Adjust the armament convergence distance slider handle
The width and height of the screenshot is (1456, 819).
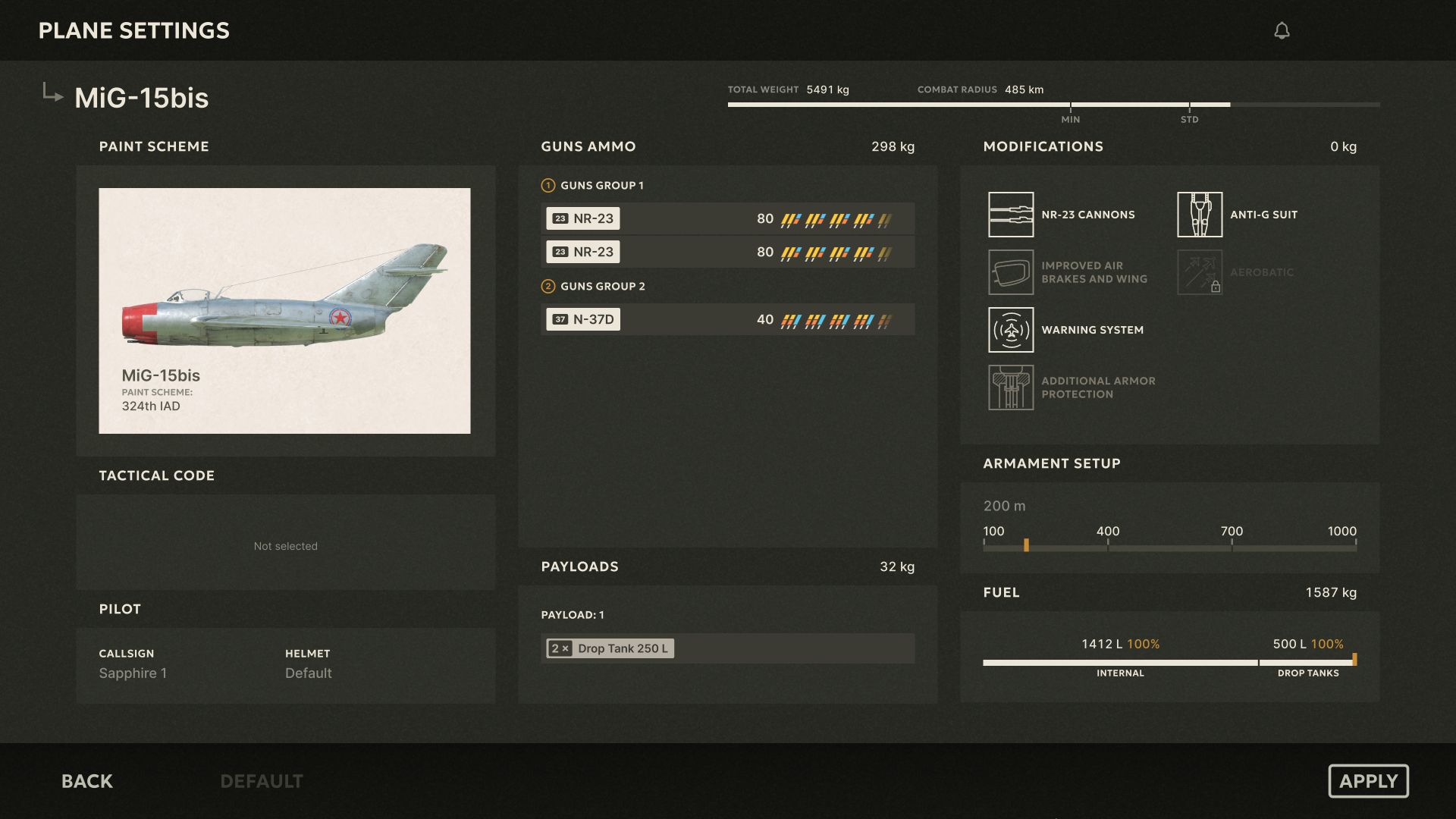coord(1026,545)
